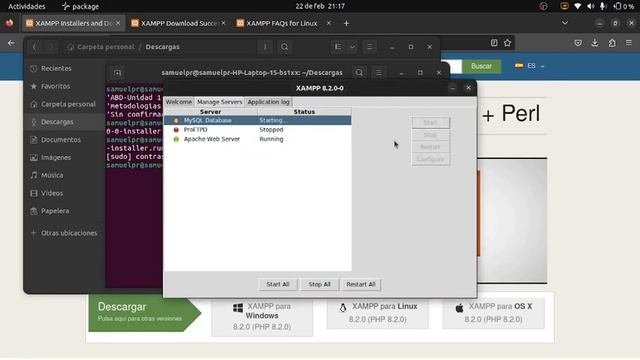Image resolution: width=640 pixels, height=360 pixels.
Task: Click the Start button in XAMPP
Action: click(430, 122)
